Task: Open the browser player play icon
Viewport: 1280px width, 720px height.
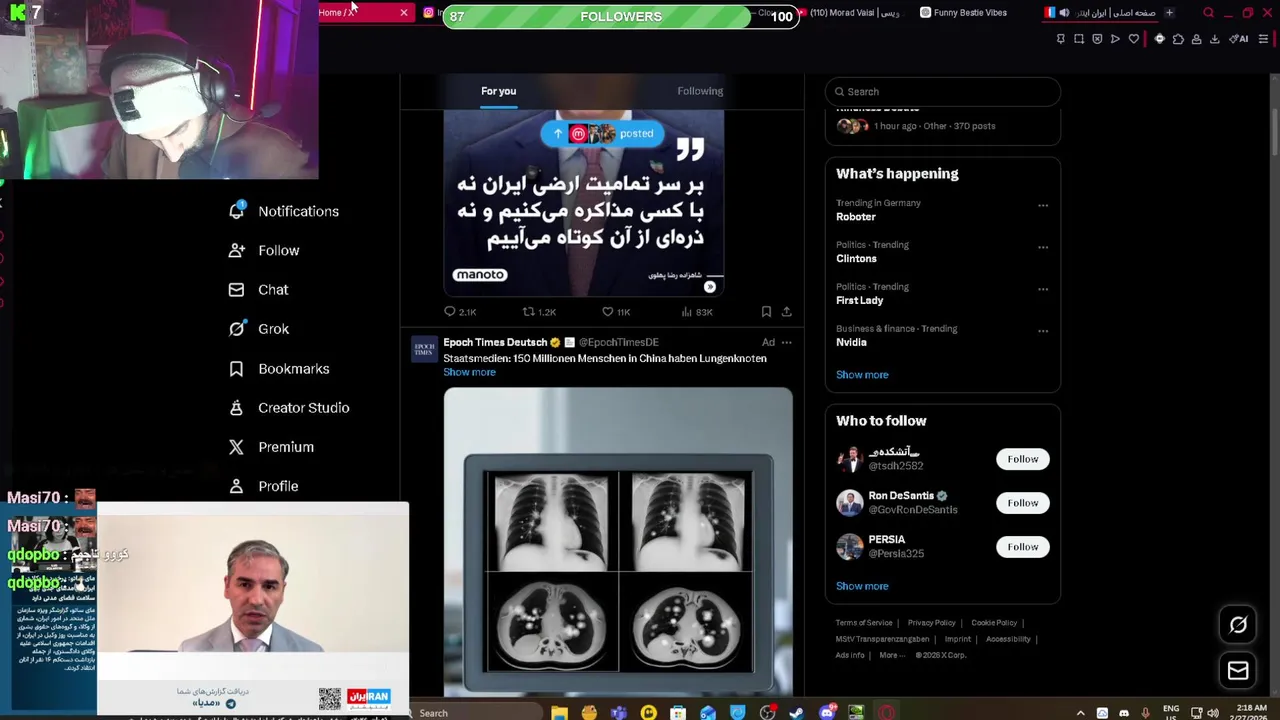Action: pyautogui.click(x=1115, y=39)
